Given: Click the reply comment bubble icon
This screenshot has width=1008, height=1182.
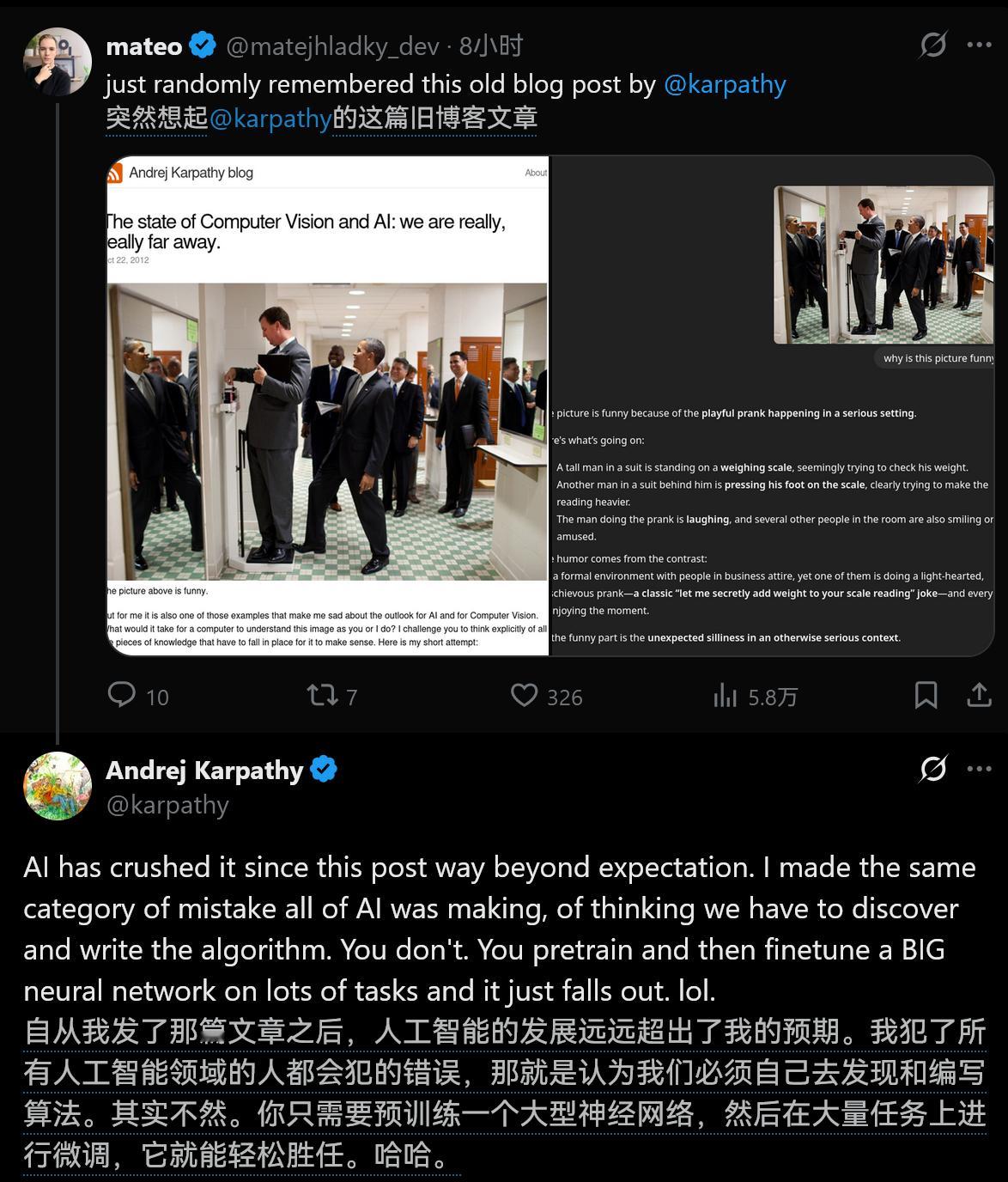Looking at the screenshot, I should pos(121,694).
